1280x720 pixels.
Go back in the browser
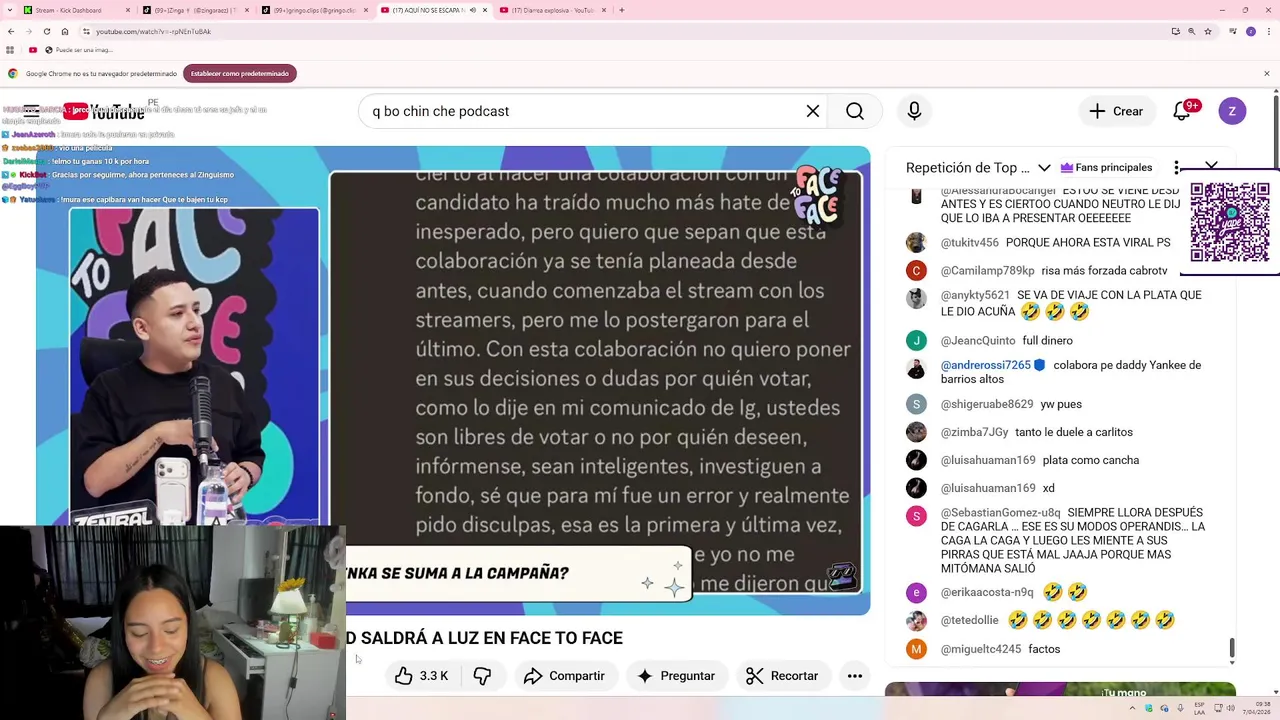11,31
